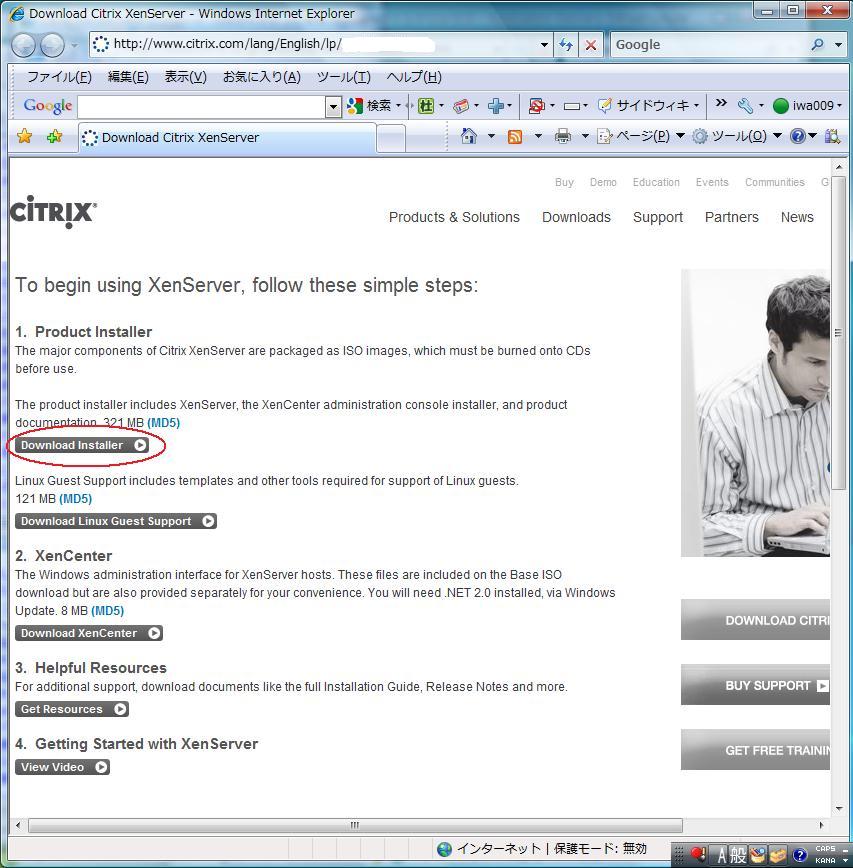Open the recent pages dropdown beside Forward
853x868 pixels.
coord(74,45)
